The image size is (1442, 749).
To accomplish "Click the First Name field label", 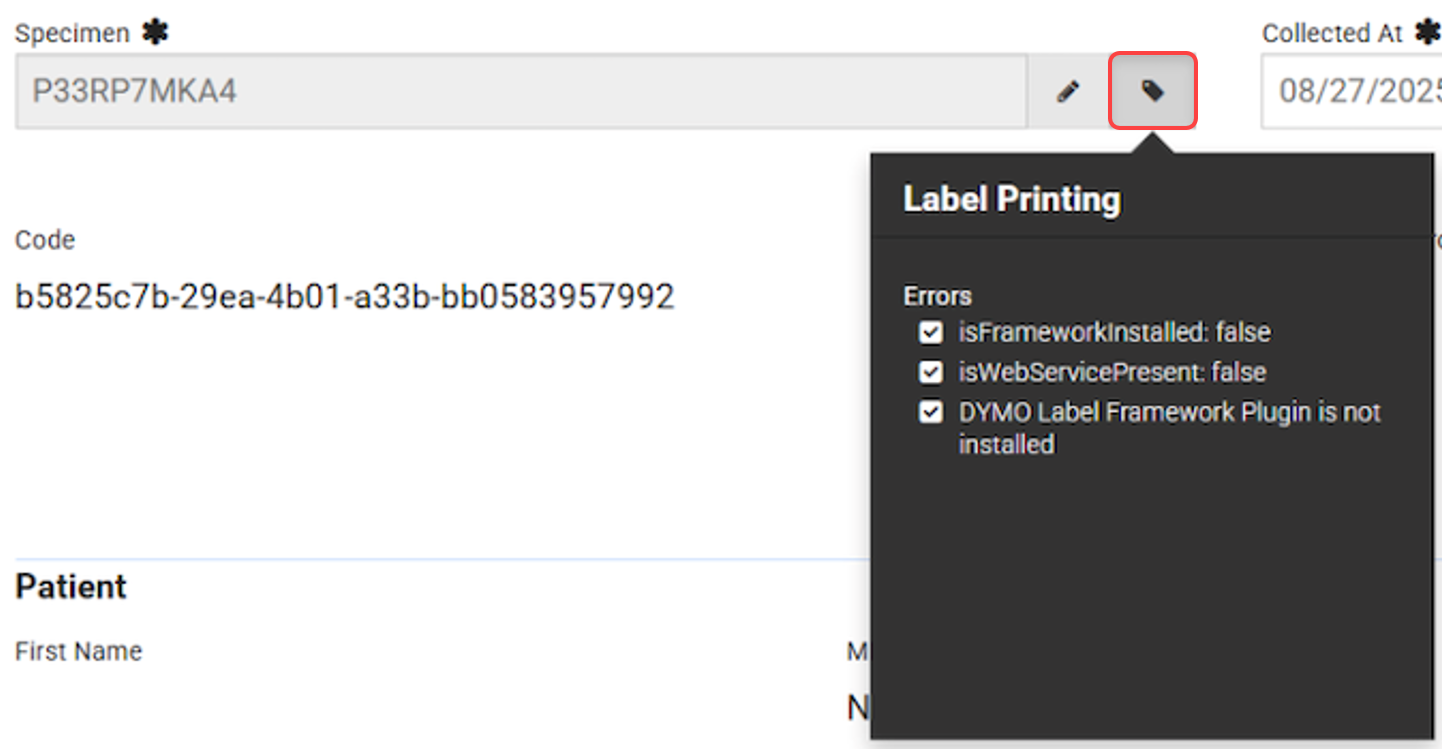I will (x=78, y=651).
